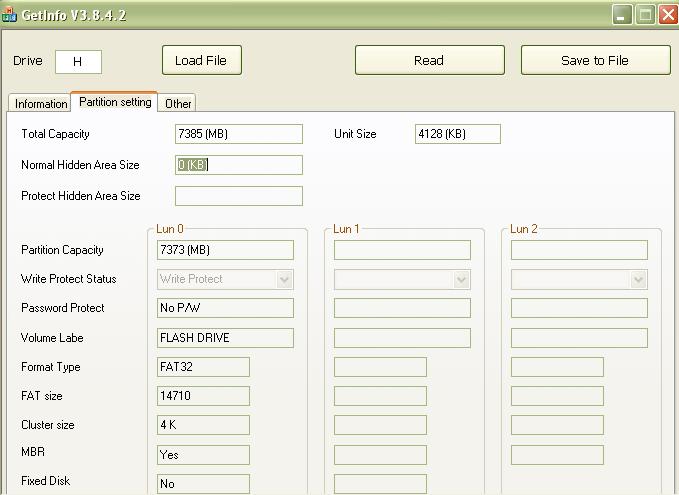
Task: Click Lun 1 Format Type field
Action: point(380,367)
